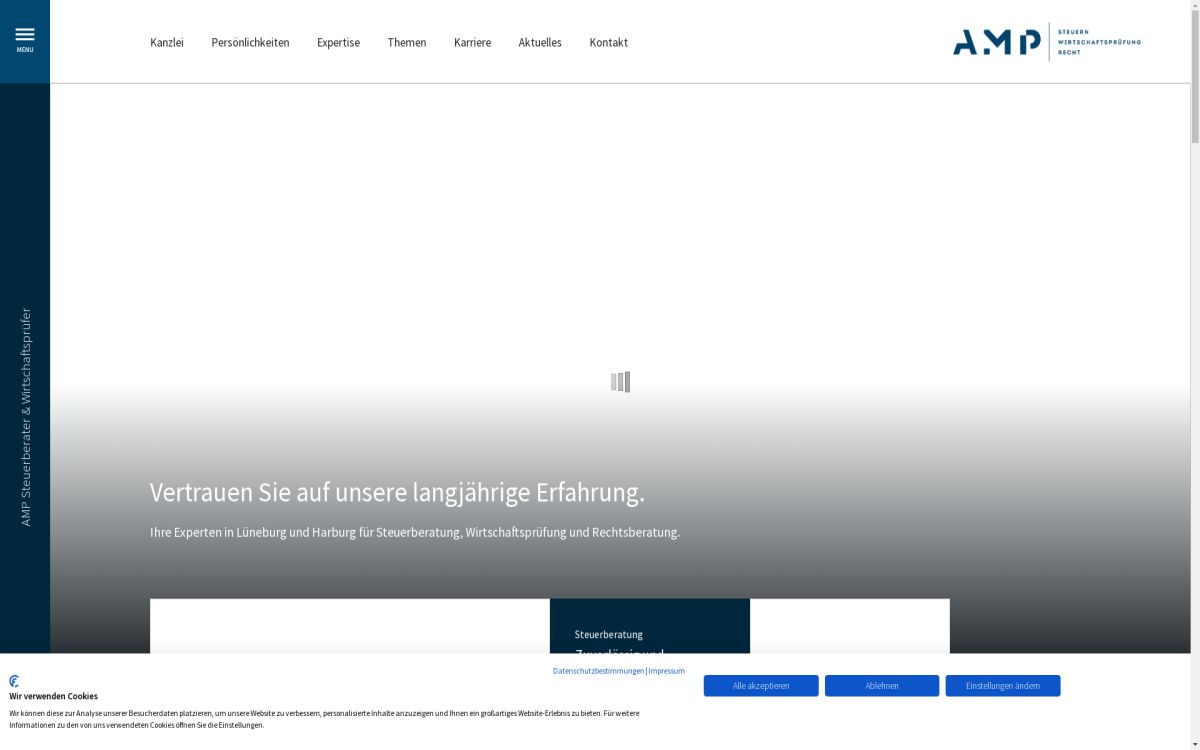Open the Aktuelles navigation item
The image size is (1200, 750).
point(540,42)
